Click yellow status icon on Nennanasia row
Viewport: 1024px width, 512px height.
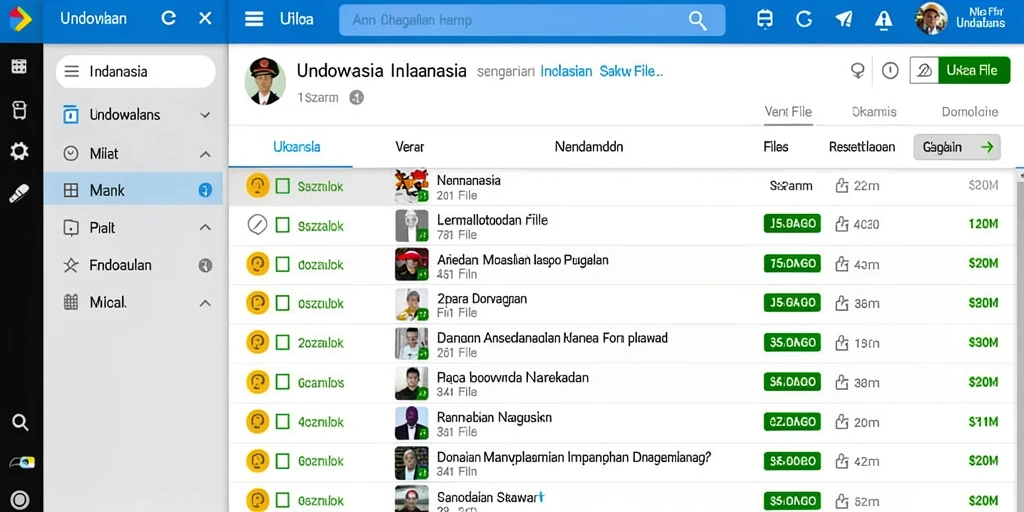[x=258, y=186]
